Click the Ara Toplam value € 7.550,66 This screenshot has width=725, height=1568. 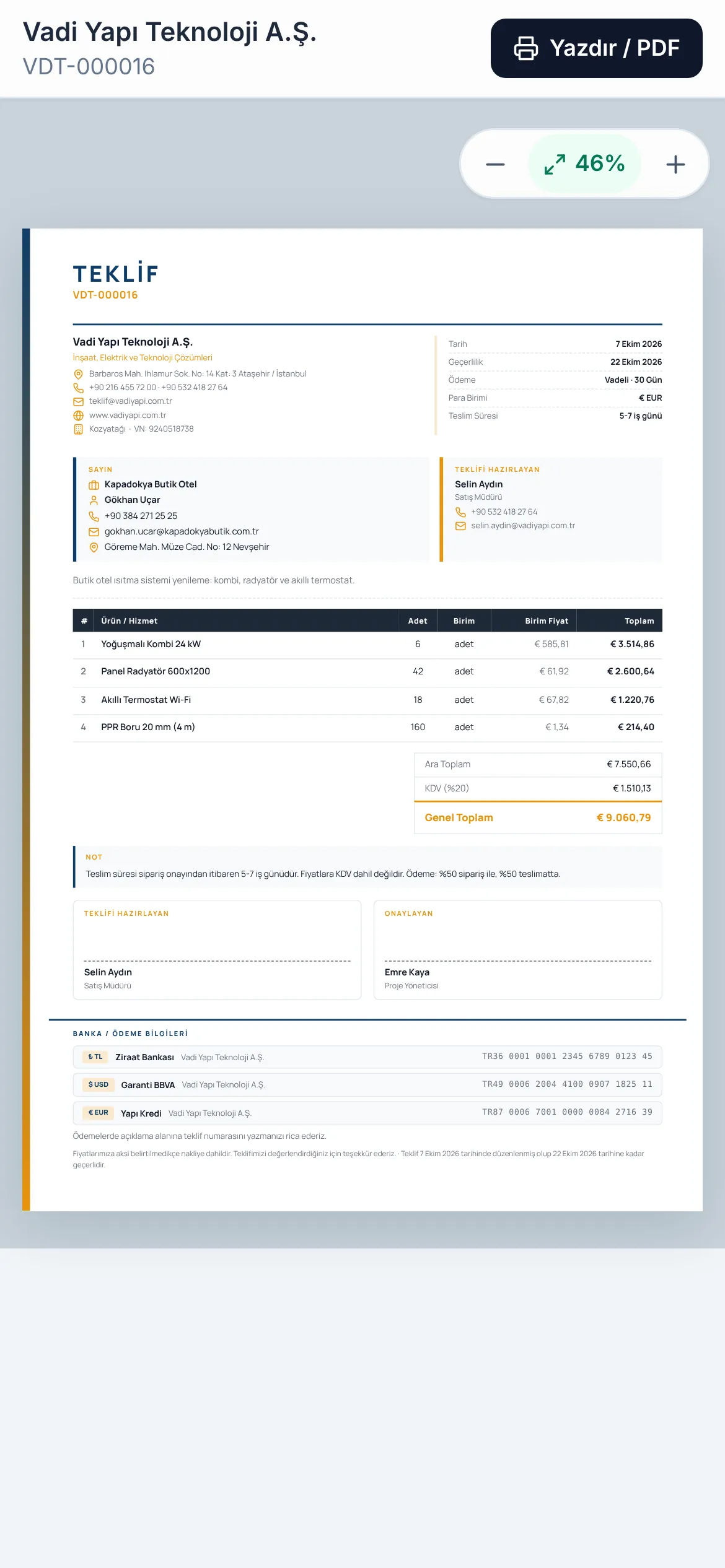[x=629, y=764]
